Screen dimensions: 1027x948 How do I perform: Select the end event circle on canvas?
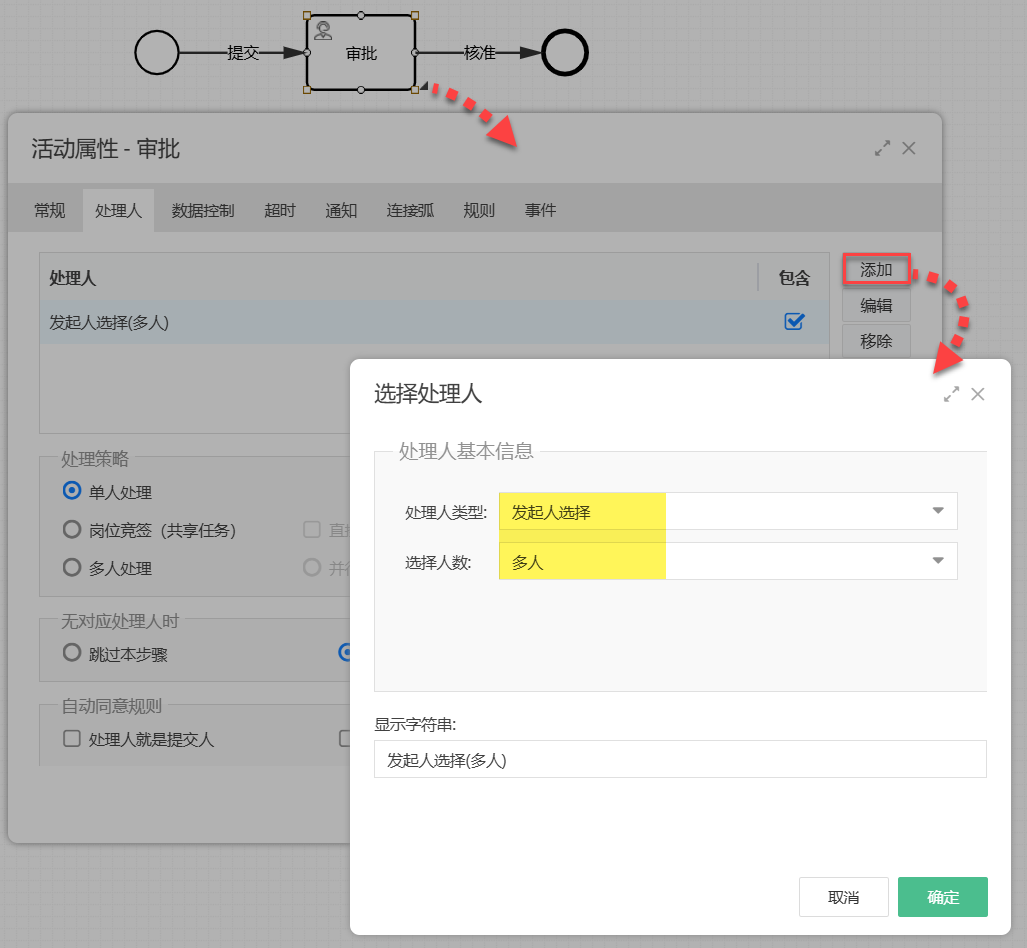564,52
